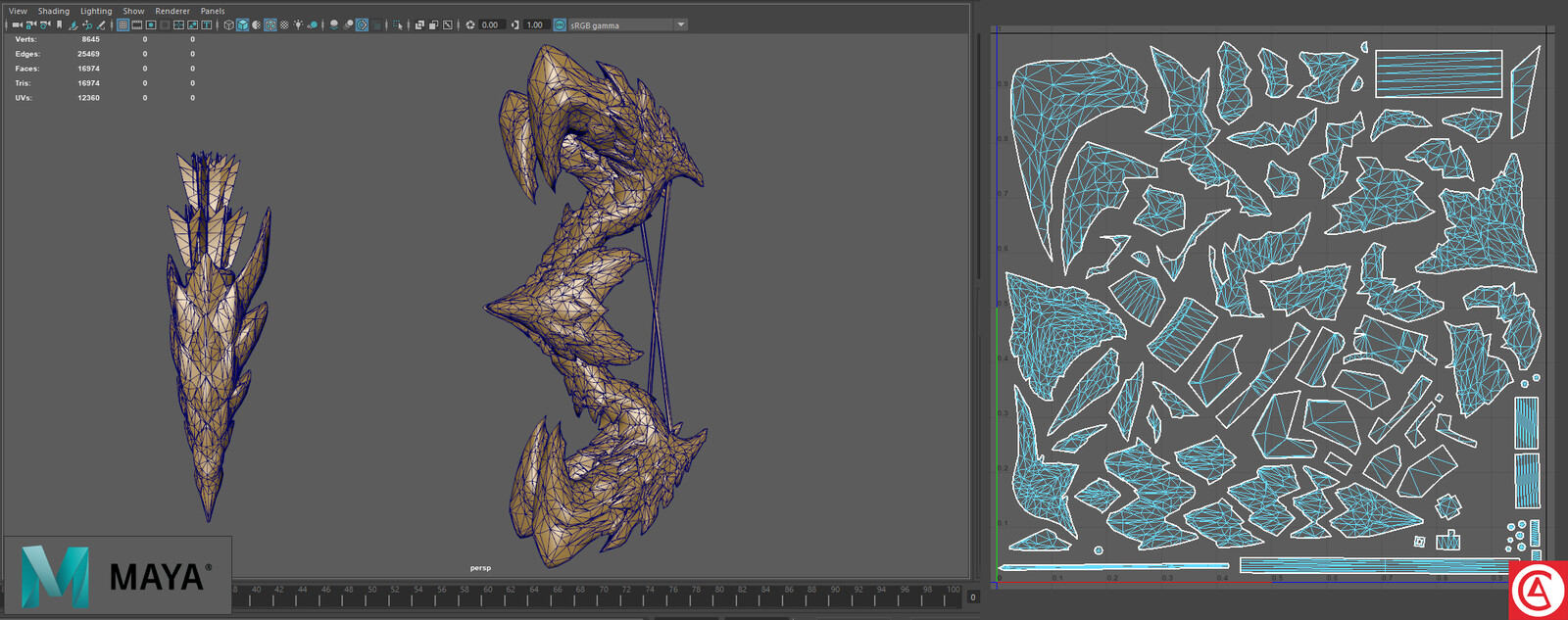Click the edges count '25469'
The height and width of the screenshot is (620, 1568).
(x=88, y=54)
